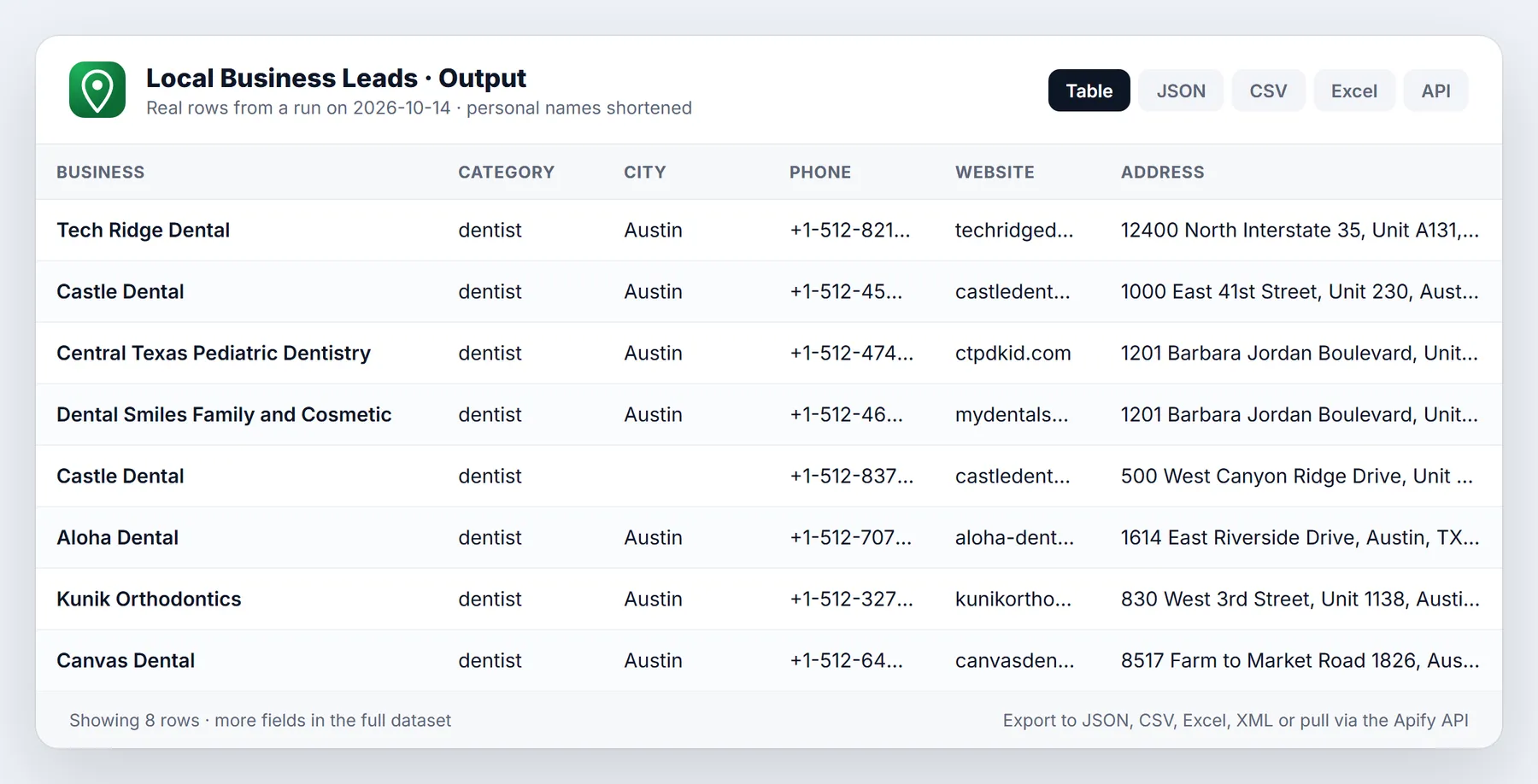Click the green map pin logo icon

pos(97,90)
